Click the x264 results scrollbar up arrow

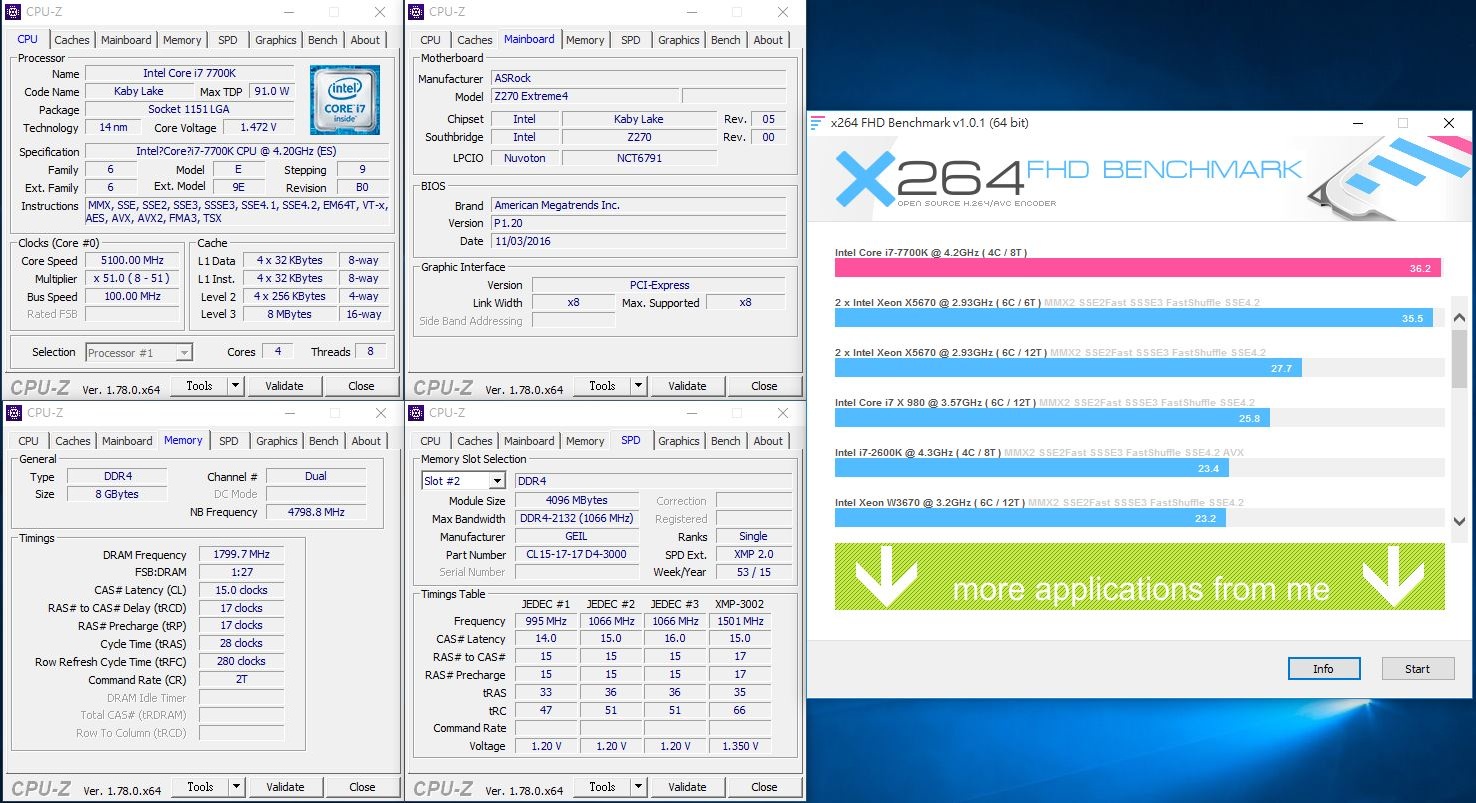tap(1458, 319)
